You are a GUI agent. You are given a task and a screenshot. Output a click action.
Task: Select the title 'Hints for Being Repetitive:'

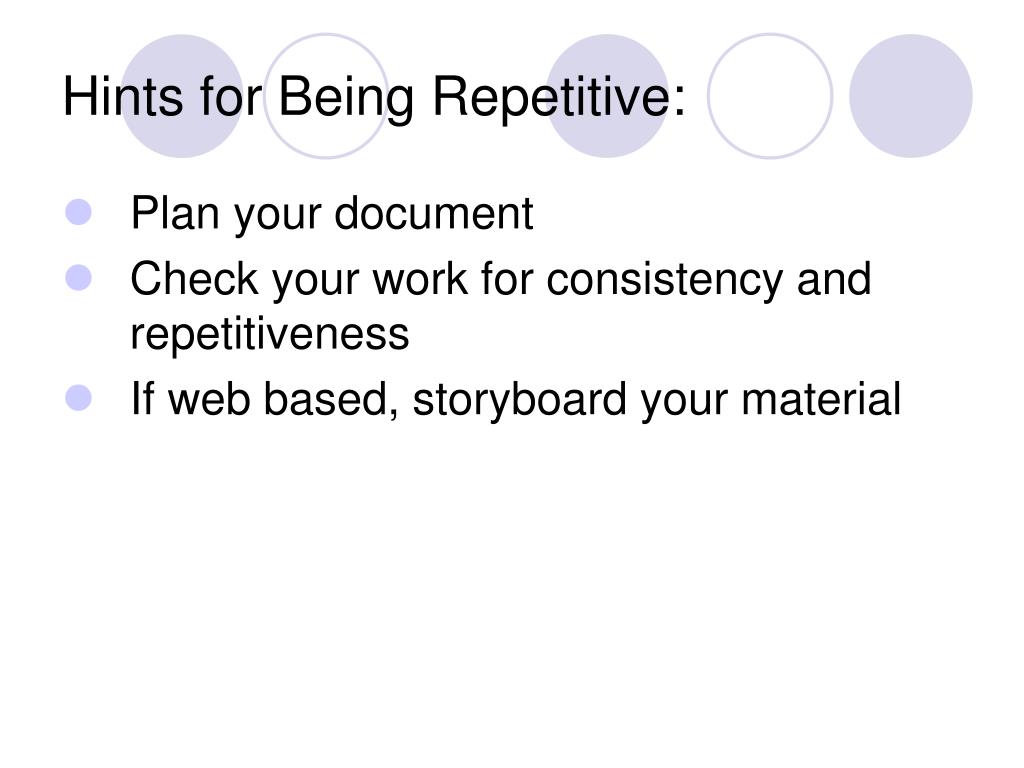coord(374,97)
